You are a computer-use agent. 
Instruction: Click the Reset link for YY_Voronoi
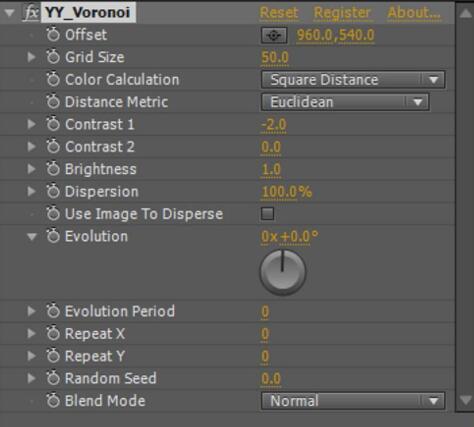[x=279, y=13]
